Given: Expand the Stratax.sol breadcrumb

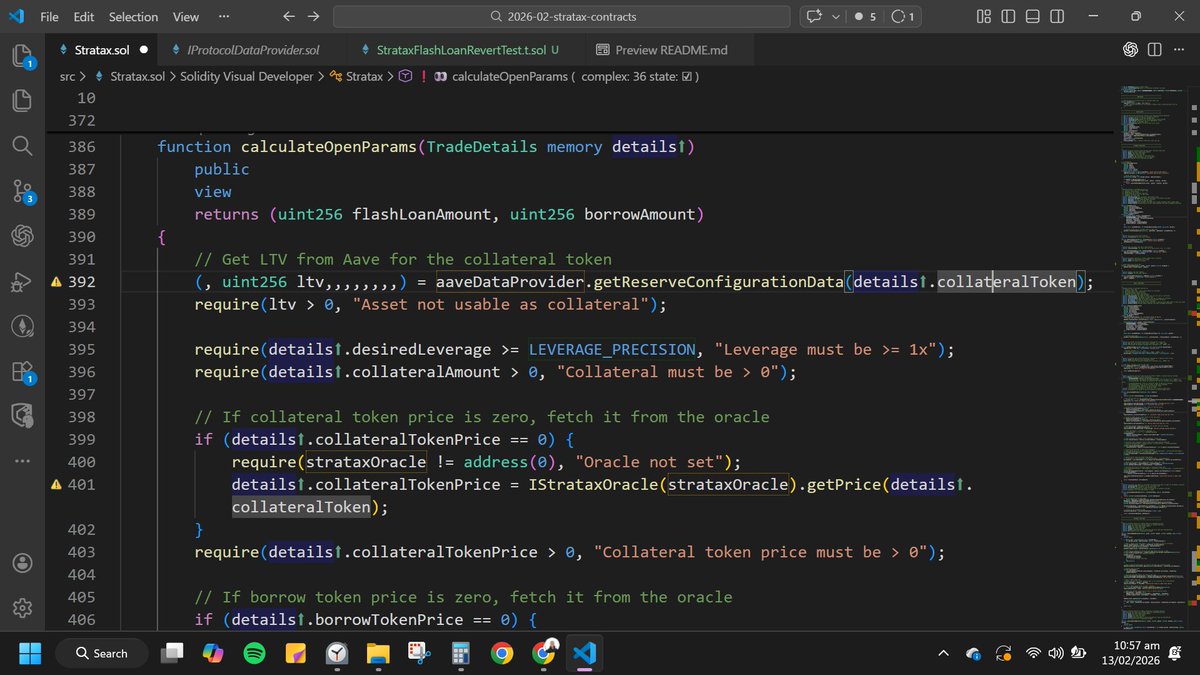Looking at the screenshot, I should pyautogui.click(x=137, y=76).
